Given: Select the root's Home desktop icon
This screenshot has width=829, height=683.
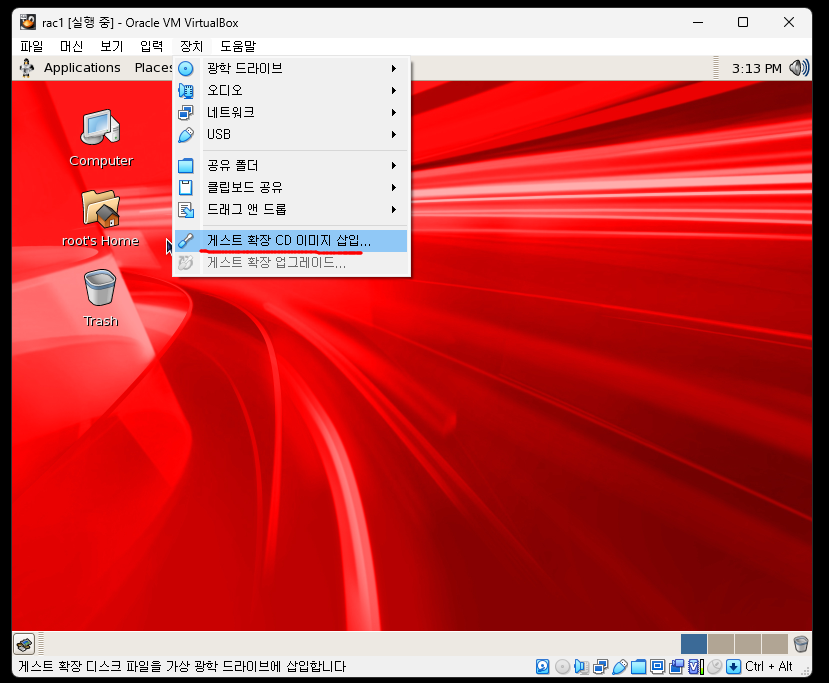Looking at the screenshot, I should 101,218.
